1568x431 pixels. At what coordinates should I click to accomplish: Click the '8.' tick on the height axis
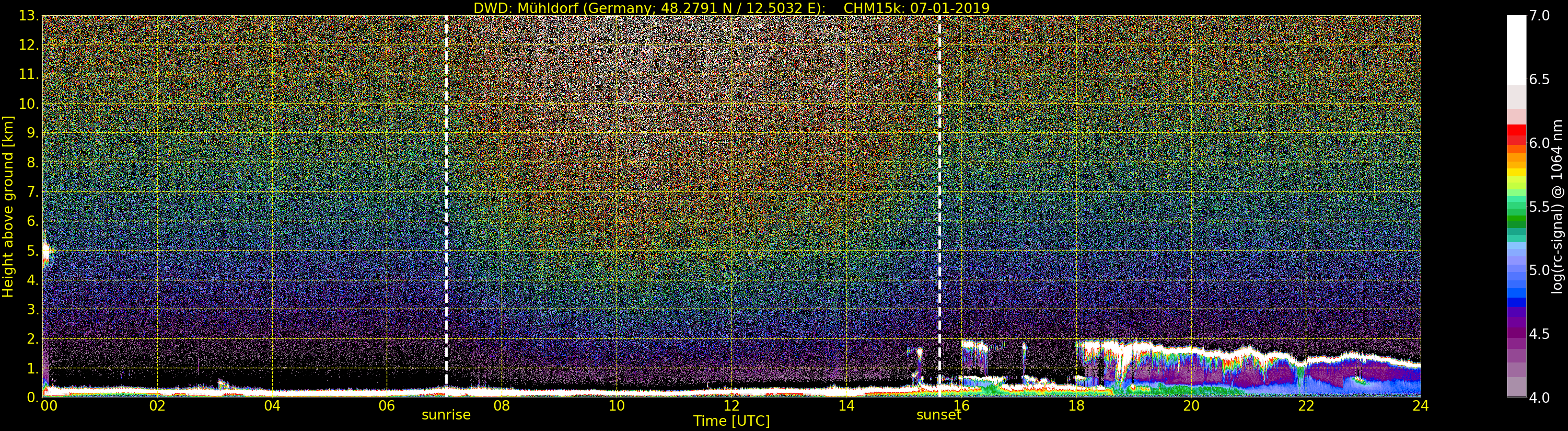coord(32,163)
